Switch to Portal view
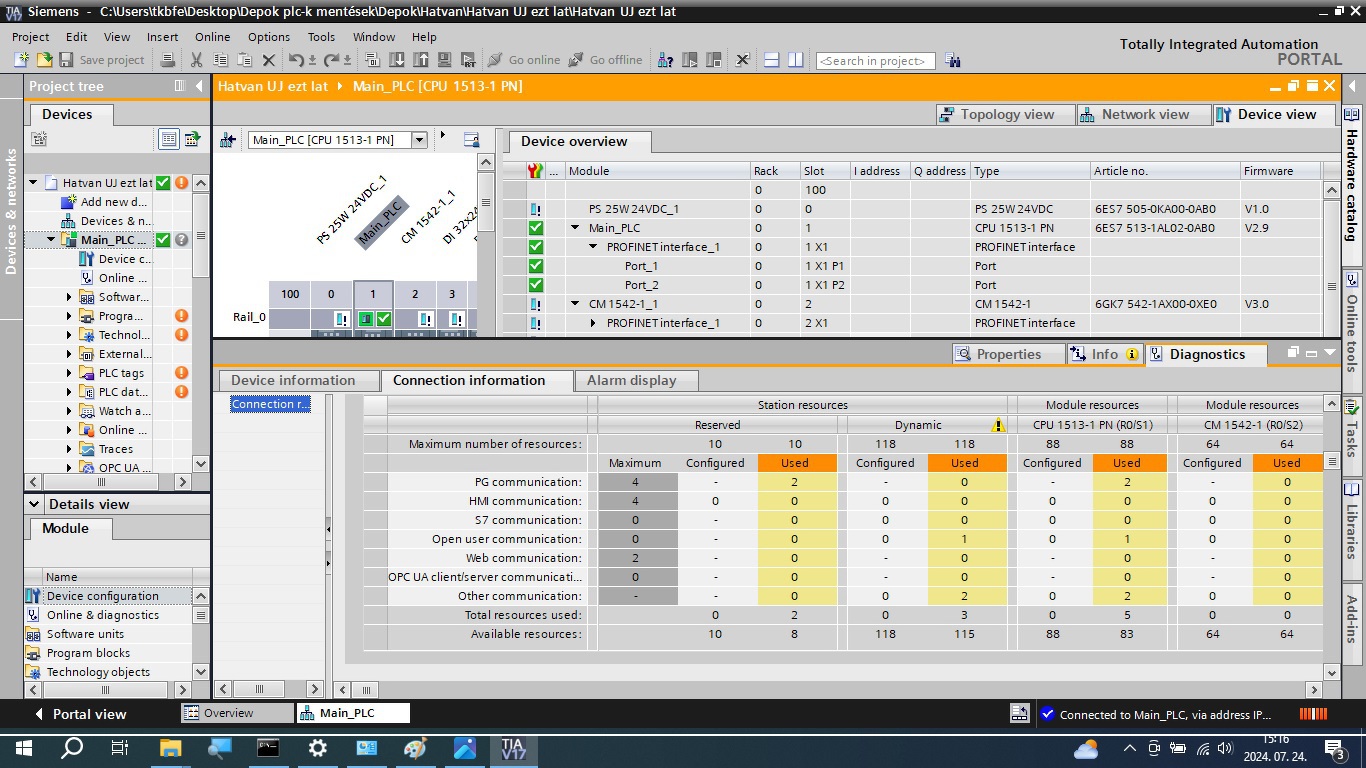 (79, 714)
